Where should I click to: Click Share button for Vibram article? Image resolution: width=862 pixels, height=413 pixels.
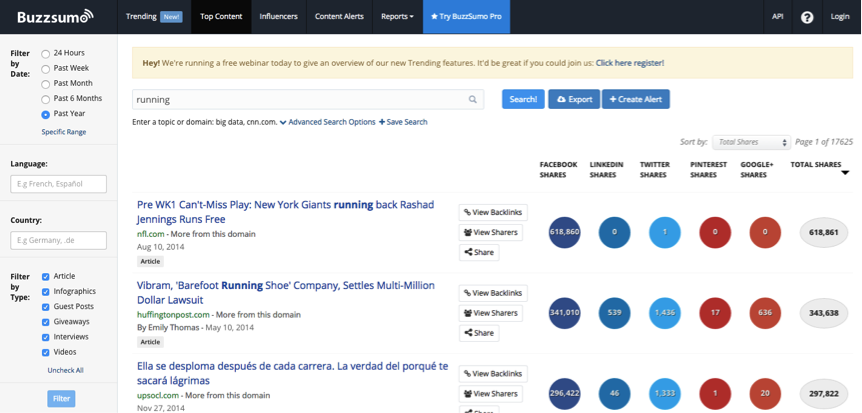point(479,333)
